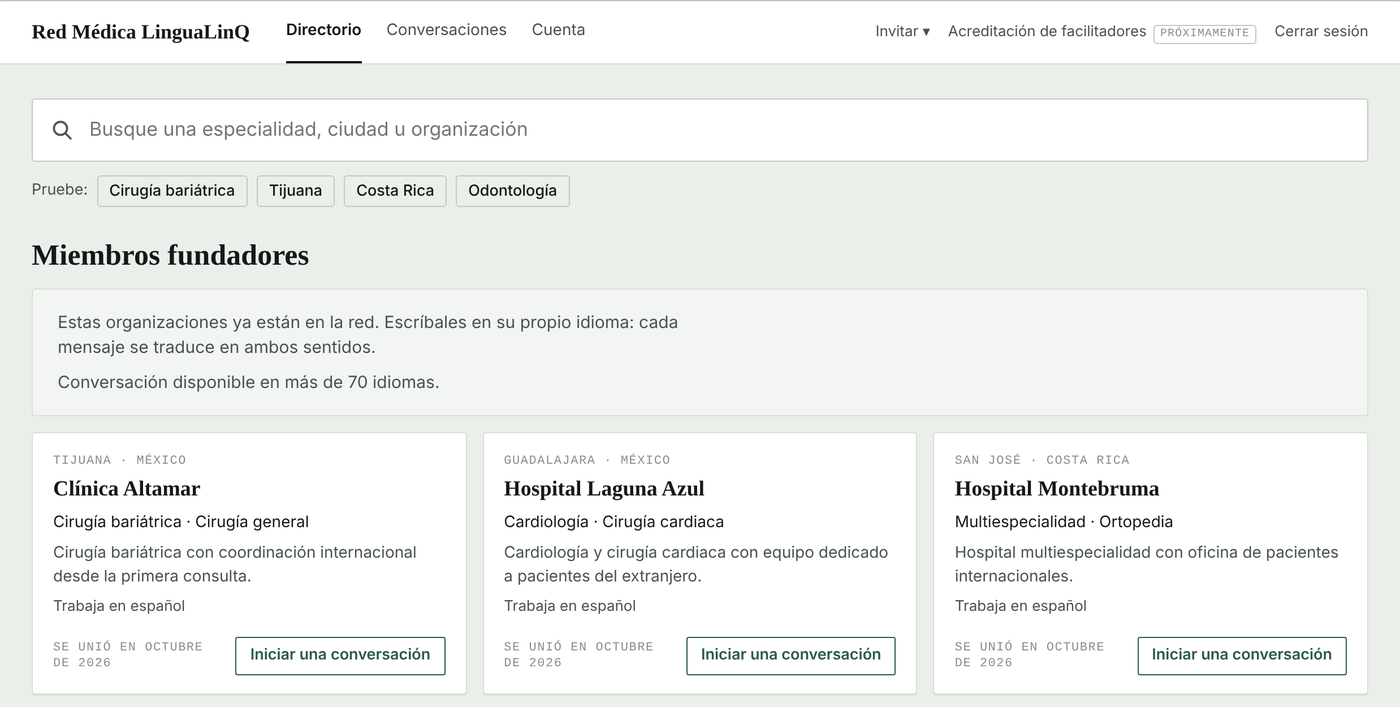Click the PRÓXIMAMENTE badge
This screenshot has width=1400, height=707.
[x=1205, y=33]
